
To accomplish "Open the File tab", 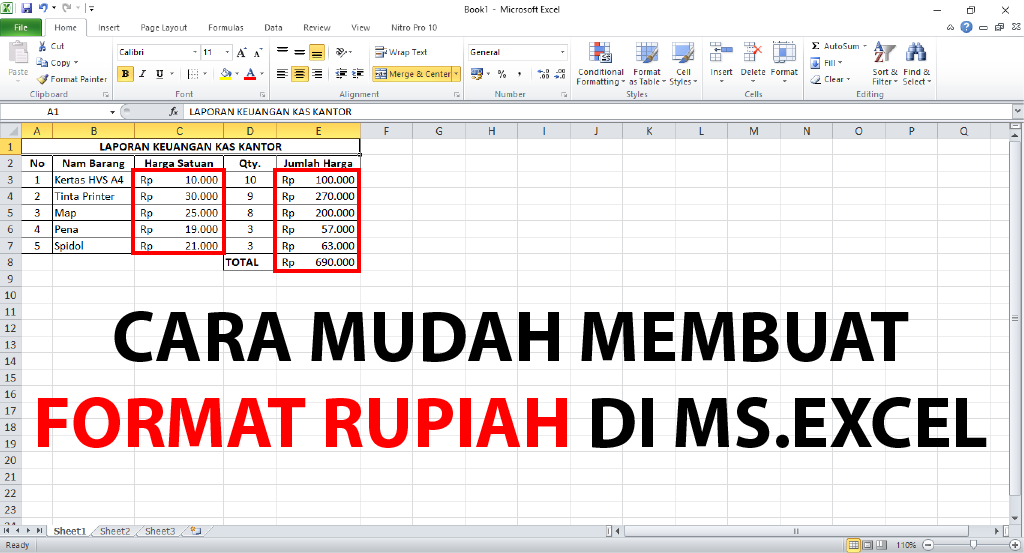I will coord(21,27).
